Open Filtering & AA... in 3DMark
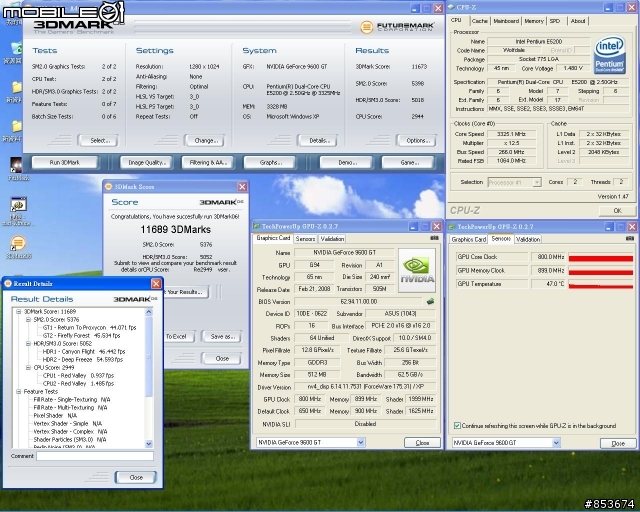640x512 pixels. click(x=207, y=162)
